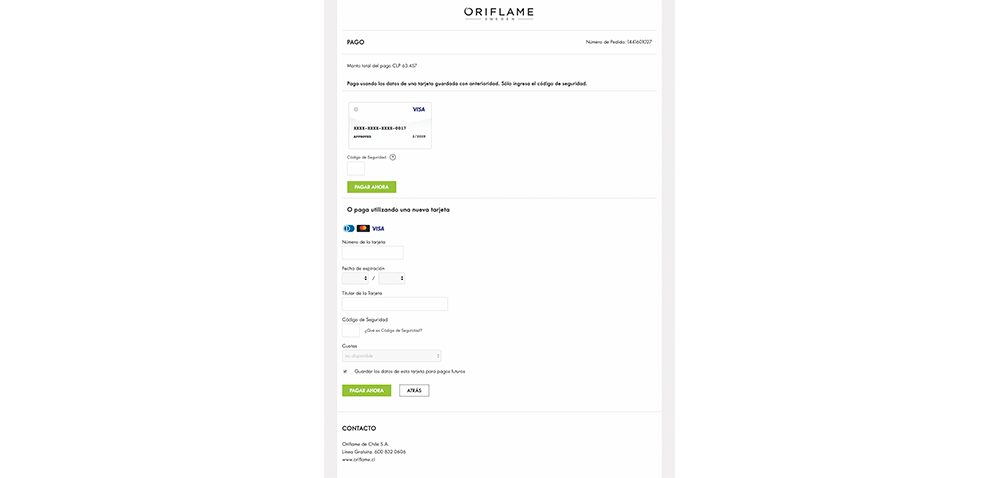
Task: Focus the Número de la tarjeta field
Action: point(372,253)
